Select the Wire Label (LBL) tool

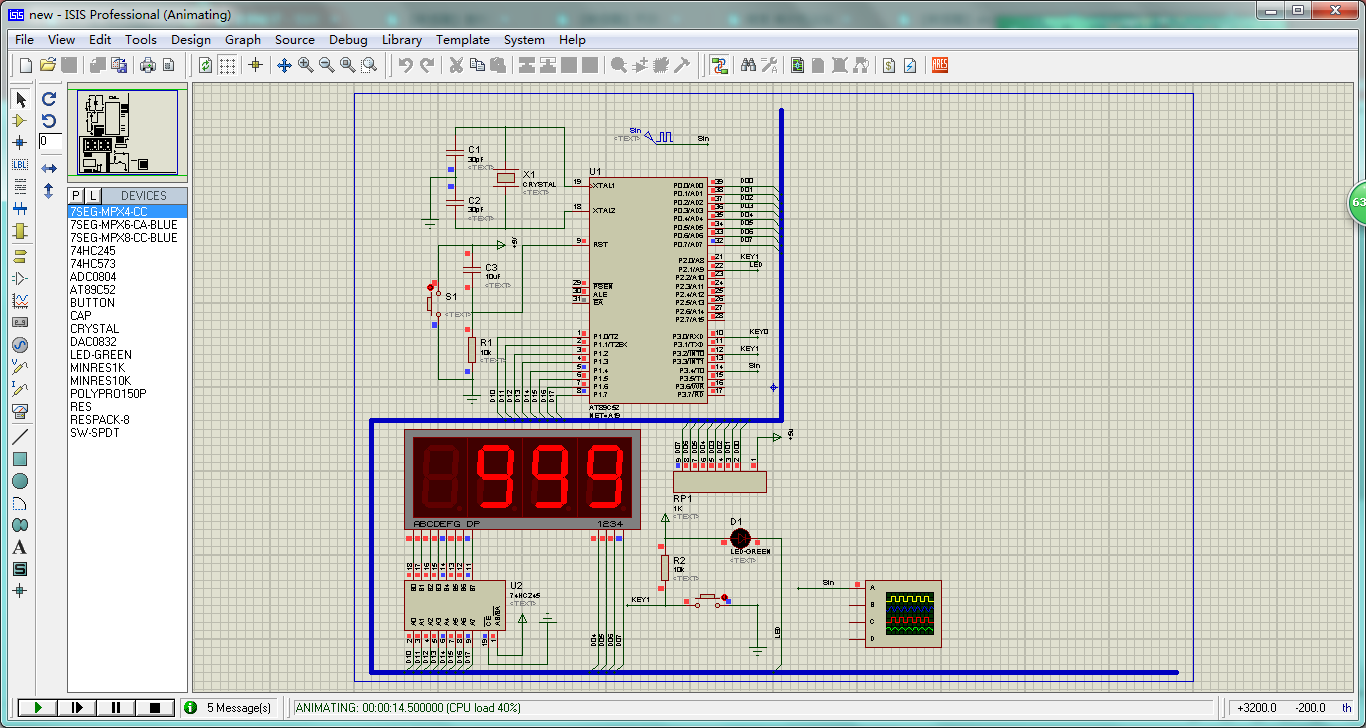click(20, 164)
